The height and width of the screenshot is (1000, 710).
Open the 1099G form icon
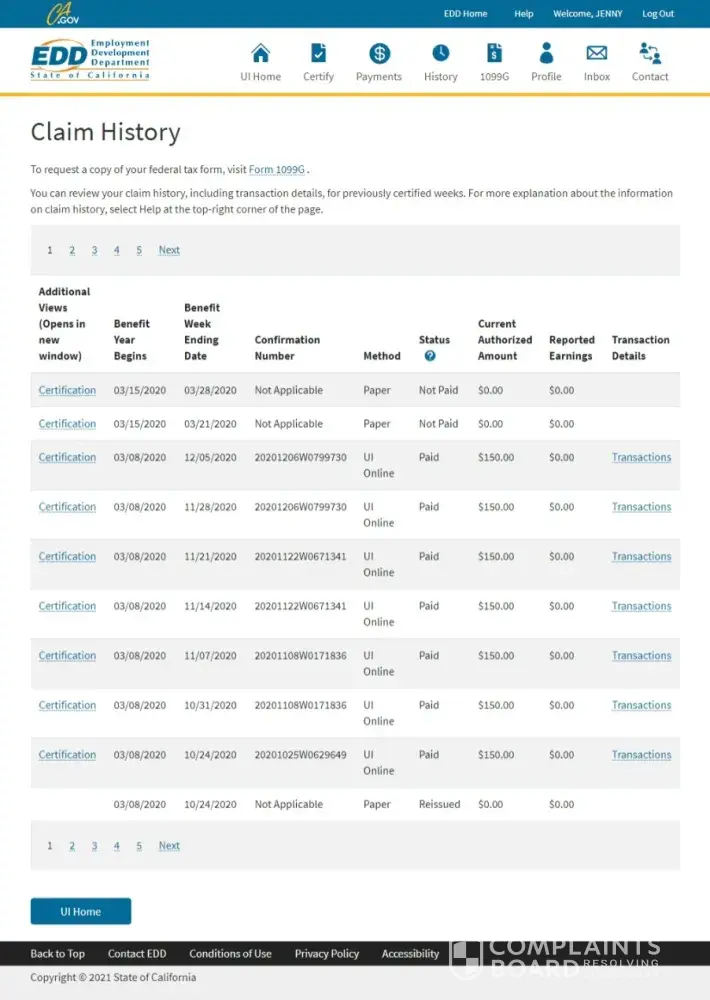click(x=494, y=54)
